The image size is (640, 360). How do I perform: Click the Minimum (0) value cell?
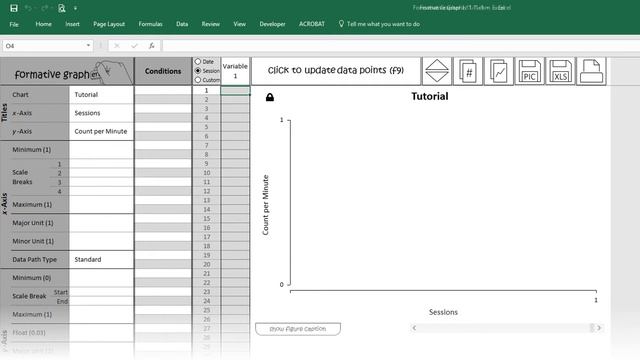(101, 278)
